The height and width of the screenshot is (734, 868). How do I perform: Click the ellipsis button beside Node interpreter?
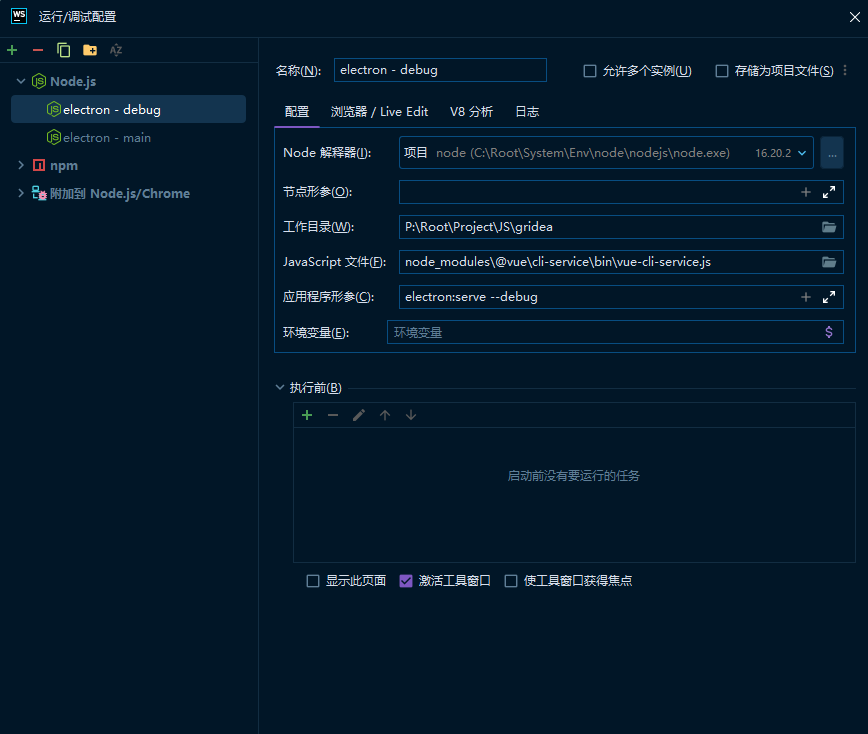pos(832,153)
